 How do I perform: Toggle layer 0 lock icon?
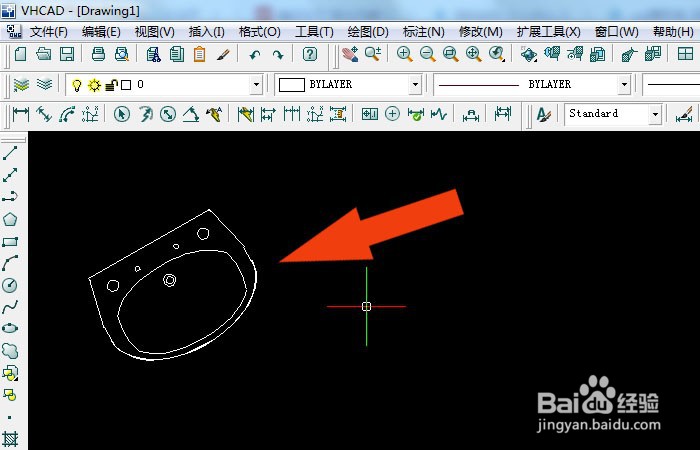click(111, 85)
